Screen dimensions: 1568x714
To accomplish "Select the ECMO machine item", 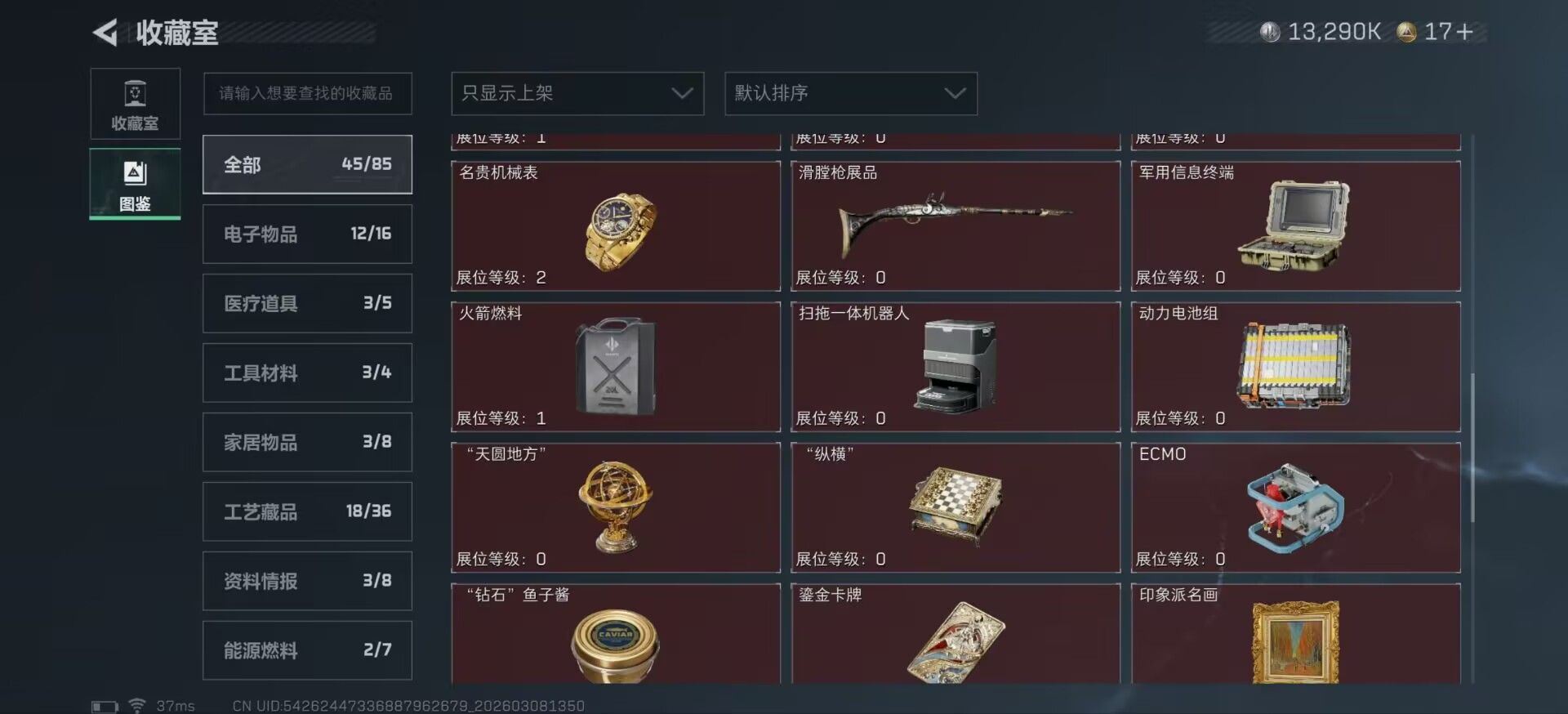I will [x=1295, y=507].
